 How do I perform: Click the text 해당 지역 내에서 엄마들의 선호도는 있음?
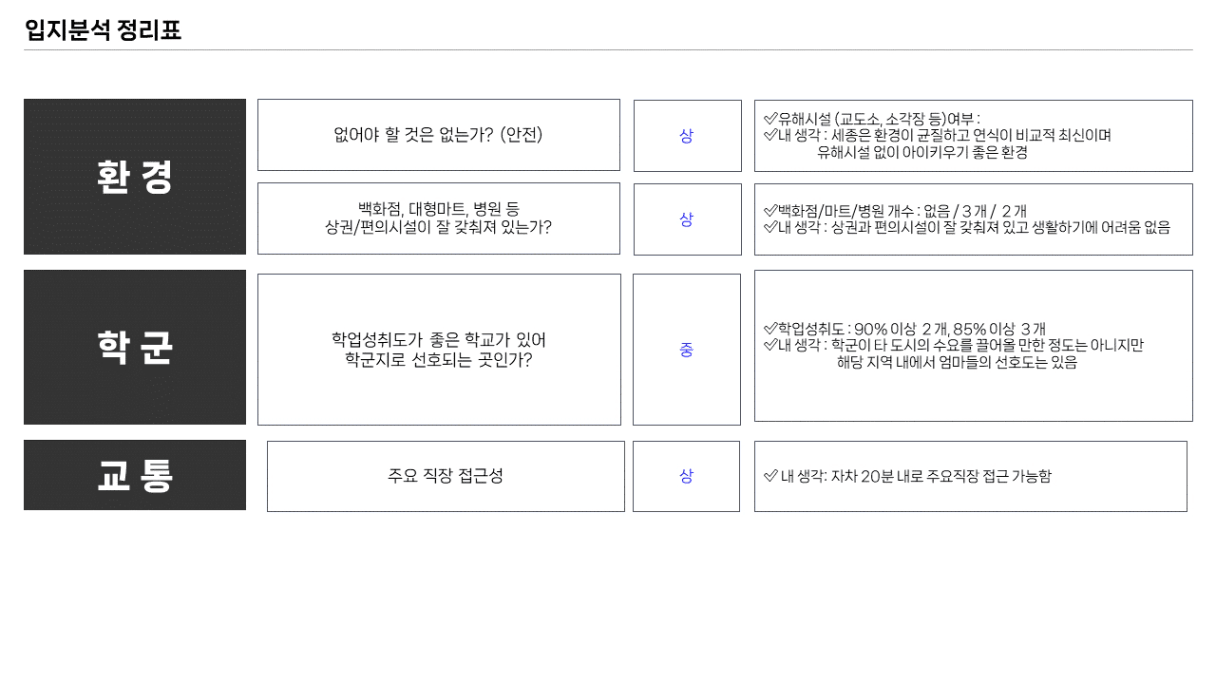pyautogui.click(x=957, y=363)
